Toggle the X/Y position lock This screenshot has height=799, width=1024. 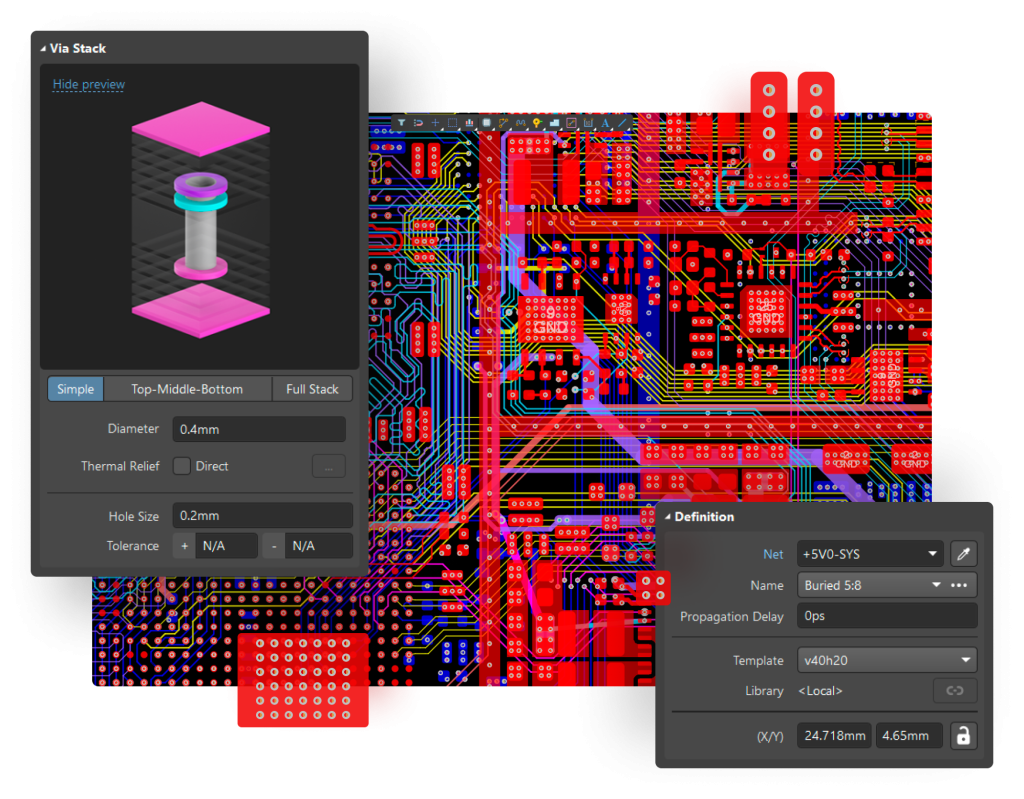963,736
